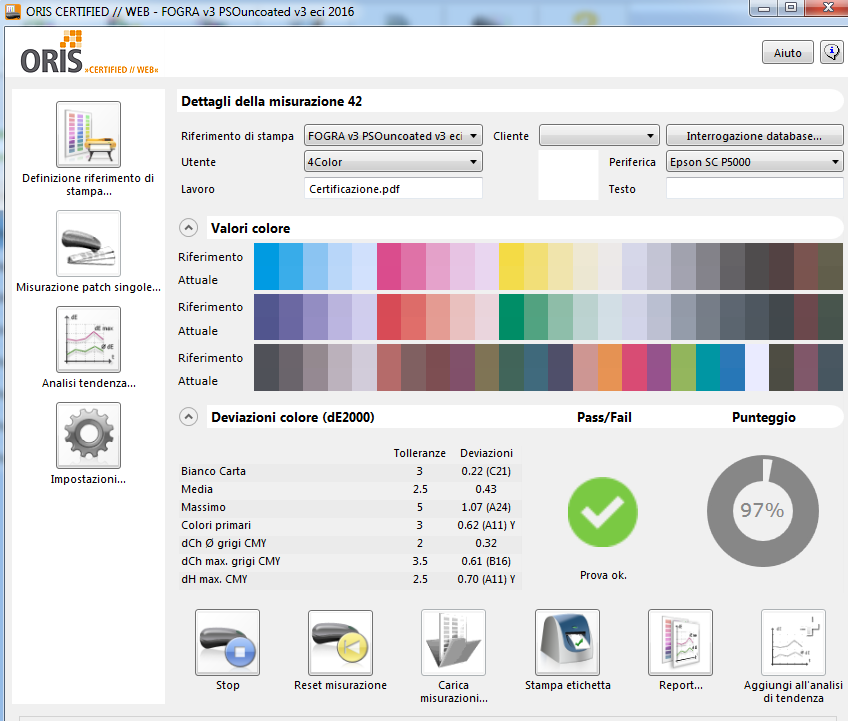Click the Colori primari row
The image size is (848, 721).
pos(350,525)
